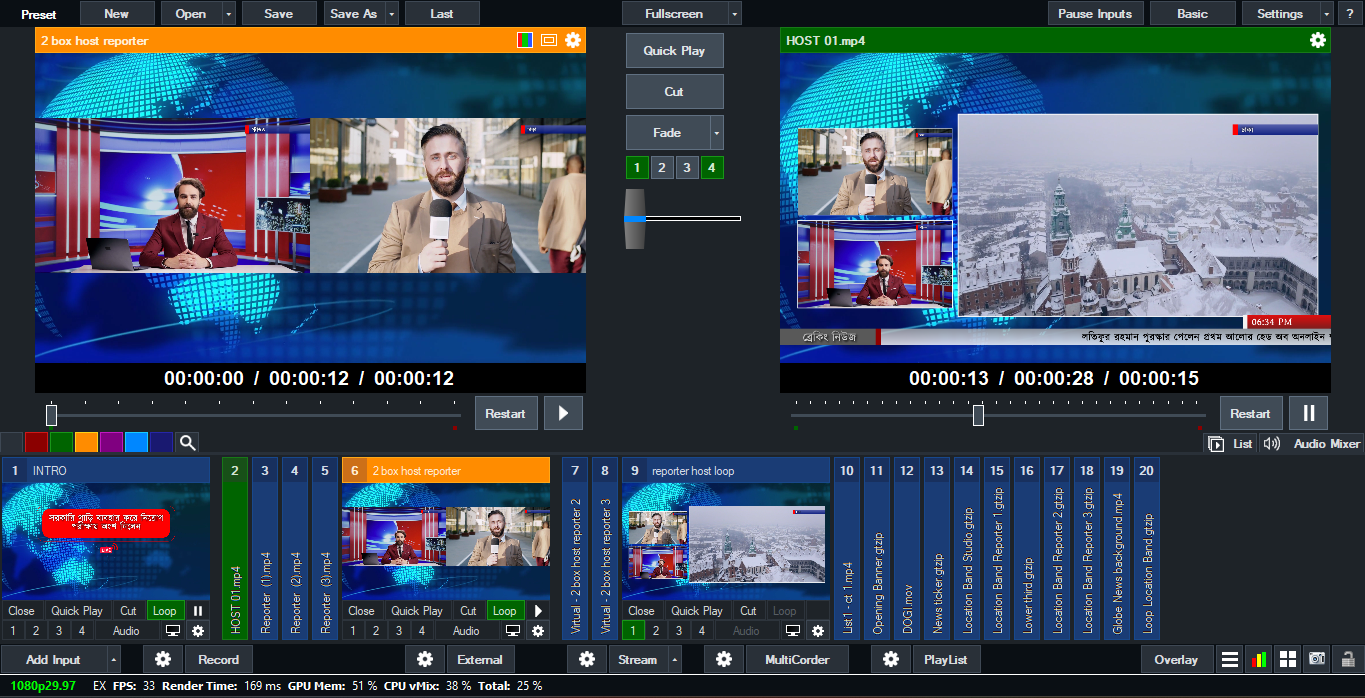Open the Save As dropdown arrow

click(390, 14)
